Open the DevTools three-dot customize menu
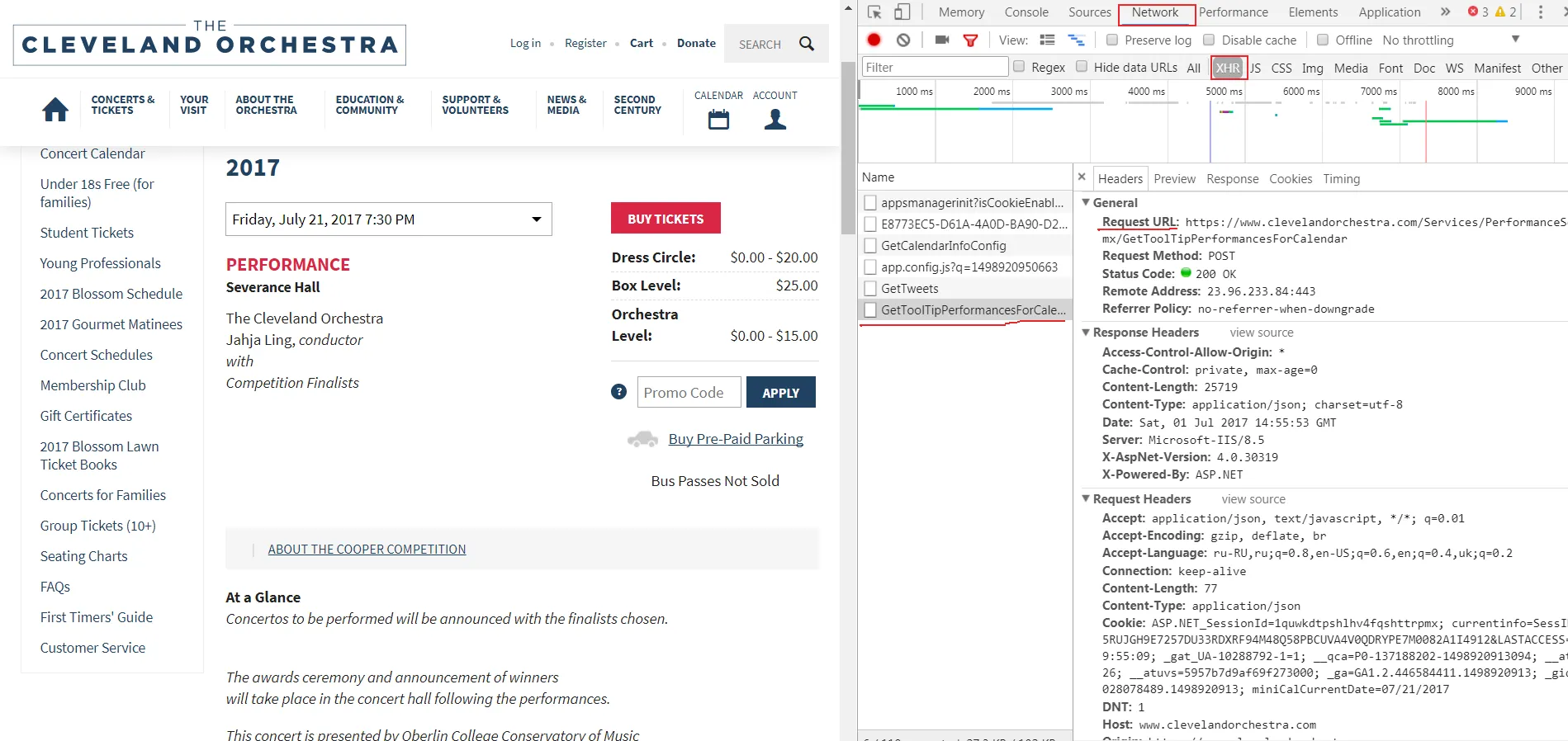The image size is (1568, 741). point(1541,12)
